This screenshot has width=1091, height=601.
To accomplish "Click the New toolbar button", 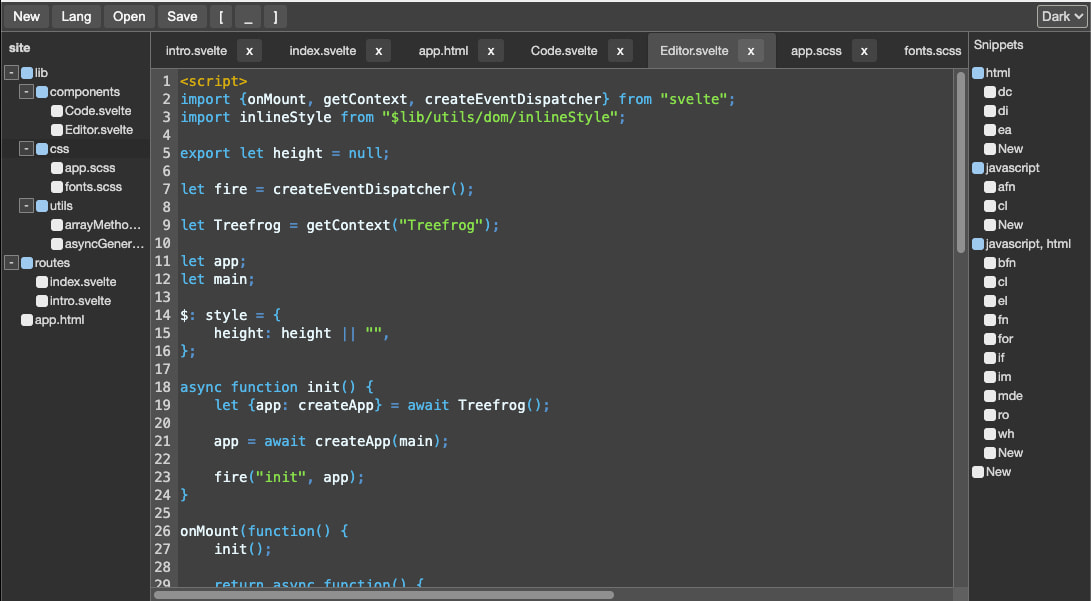I will [26, 17].
